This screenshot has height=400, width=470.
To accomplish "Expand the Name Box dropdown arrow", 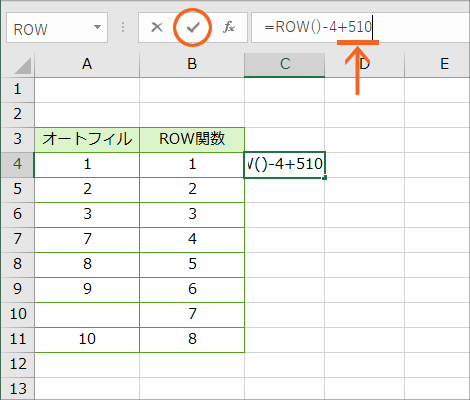I will point(97,27).
